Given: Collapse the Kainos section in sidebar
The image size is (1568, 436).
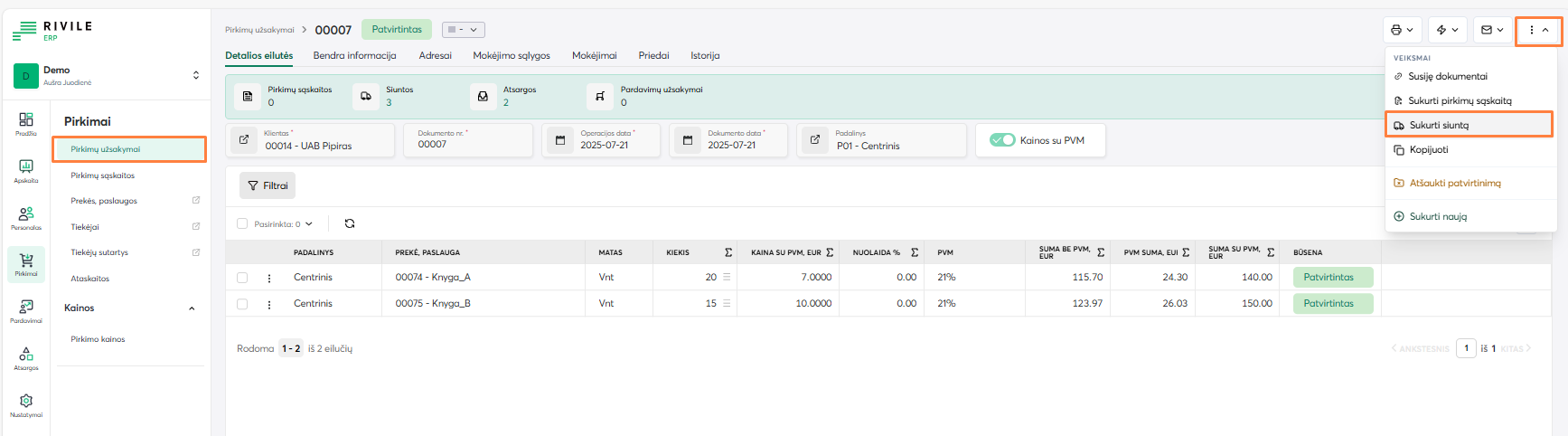Looking at the screenshot, I should point(192,308).
